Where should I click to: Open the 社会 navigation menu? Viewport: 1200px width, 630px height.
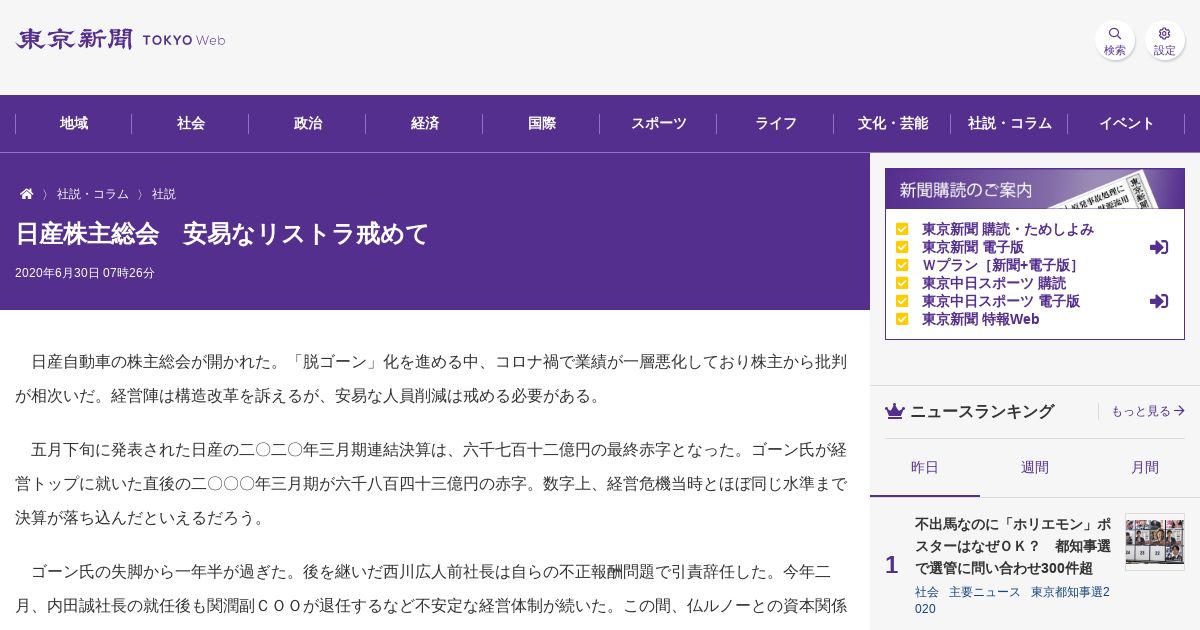[x=191, y=124]
